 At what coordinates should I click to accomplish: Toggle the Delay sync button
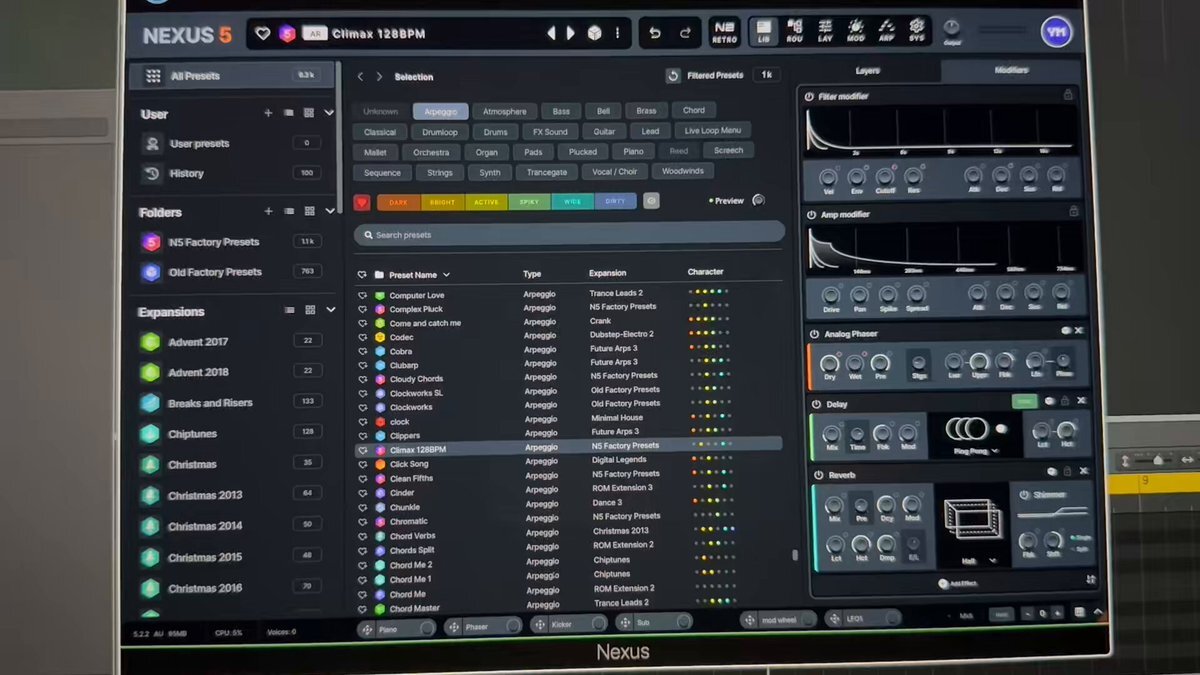coord(1024,402)
